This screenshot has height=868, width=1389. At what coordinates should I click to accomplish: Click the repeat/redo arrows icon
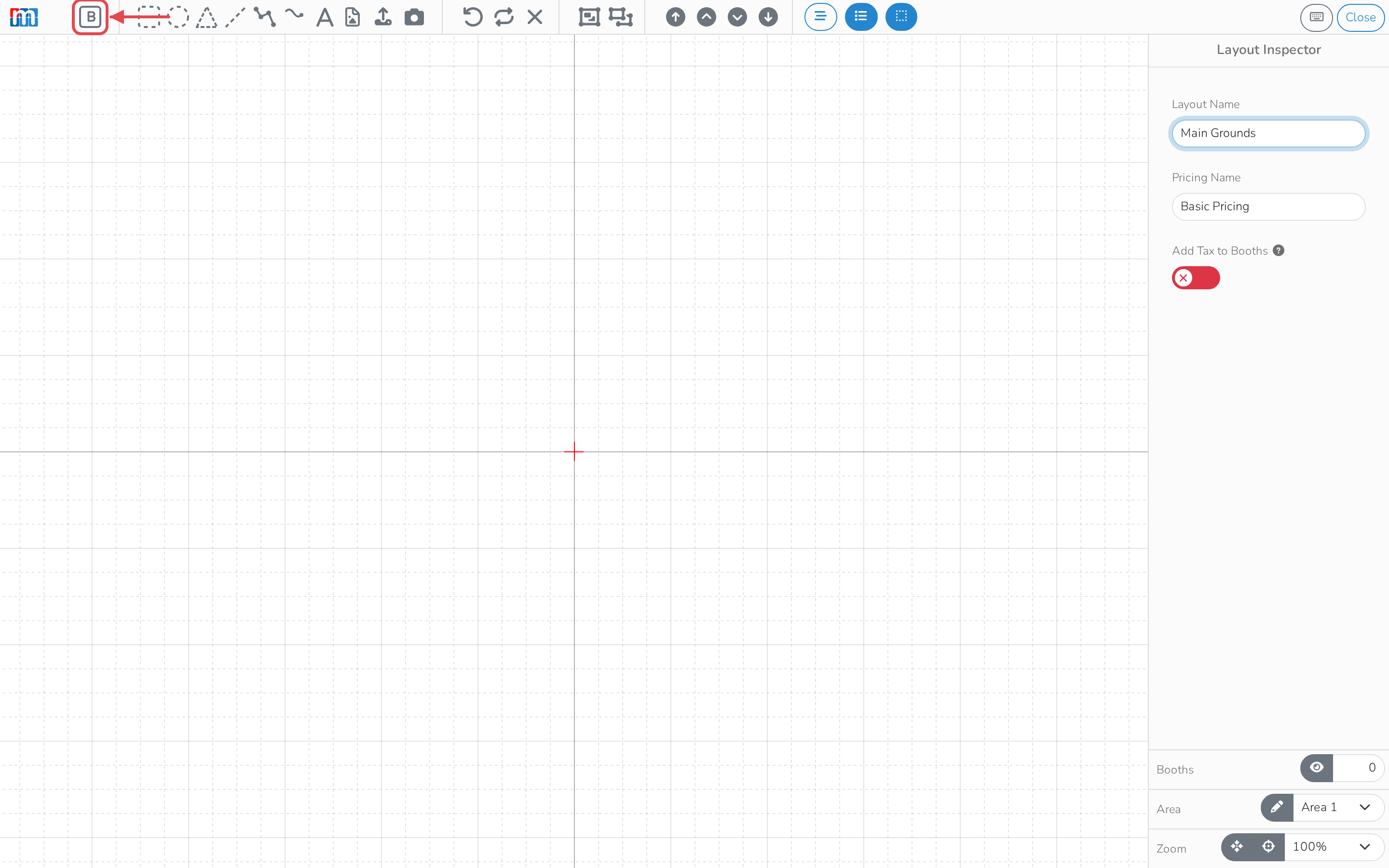(504, 17)
